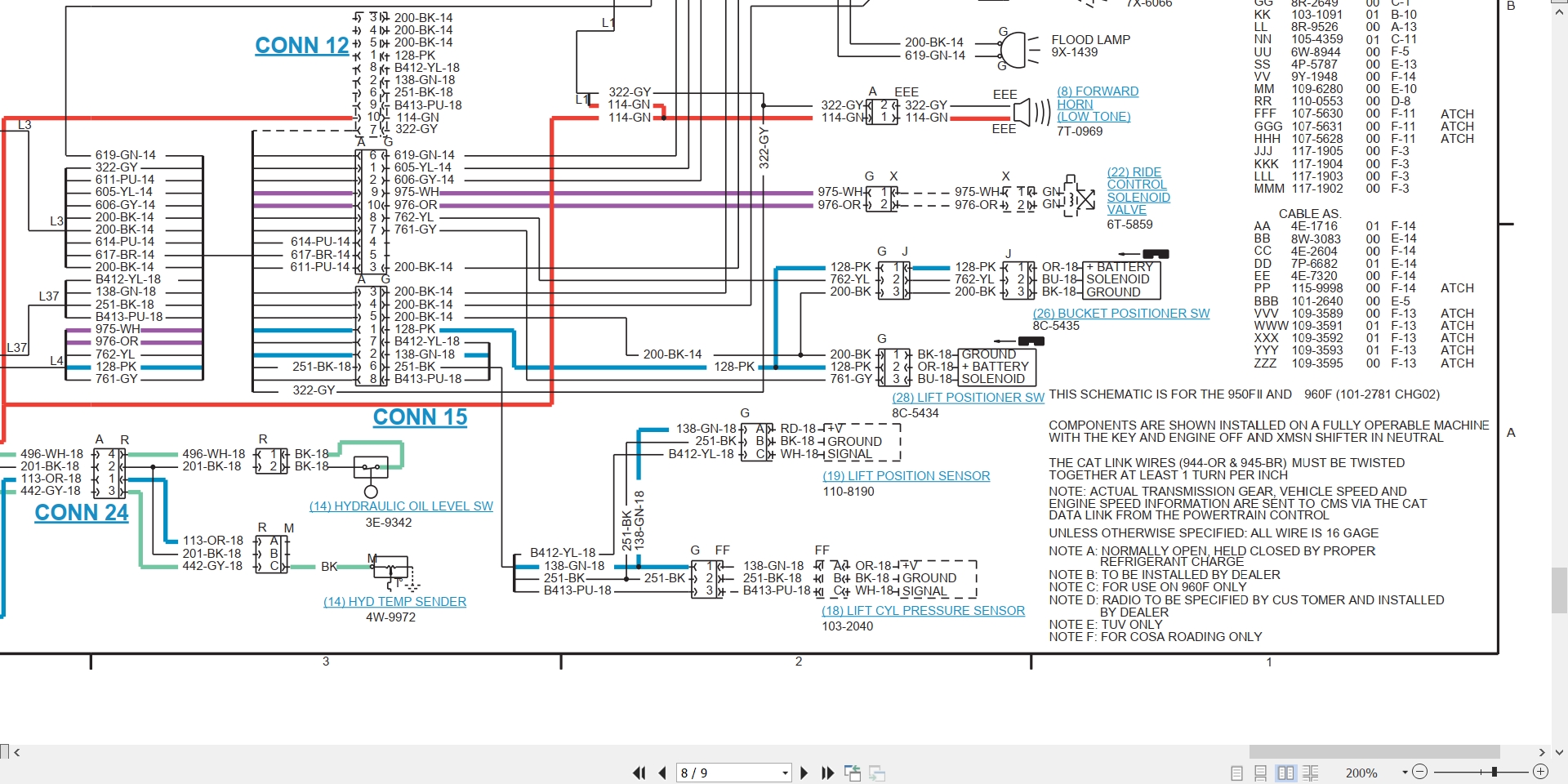This screenshot has height=784, width=1568.
Task: Click part number 8C-5434
Action: pos(915,413)
